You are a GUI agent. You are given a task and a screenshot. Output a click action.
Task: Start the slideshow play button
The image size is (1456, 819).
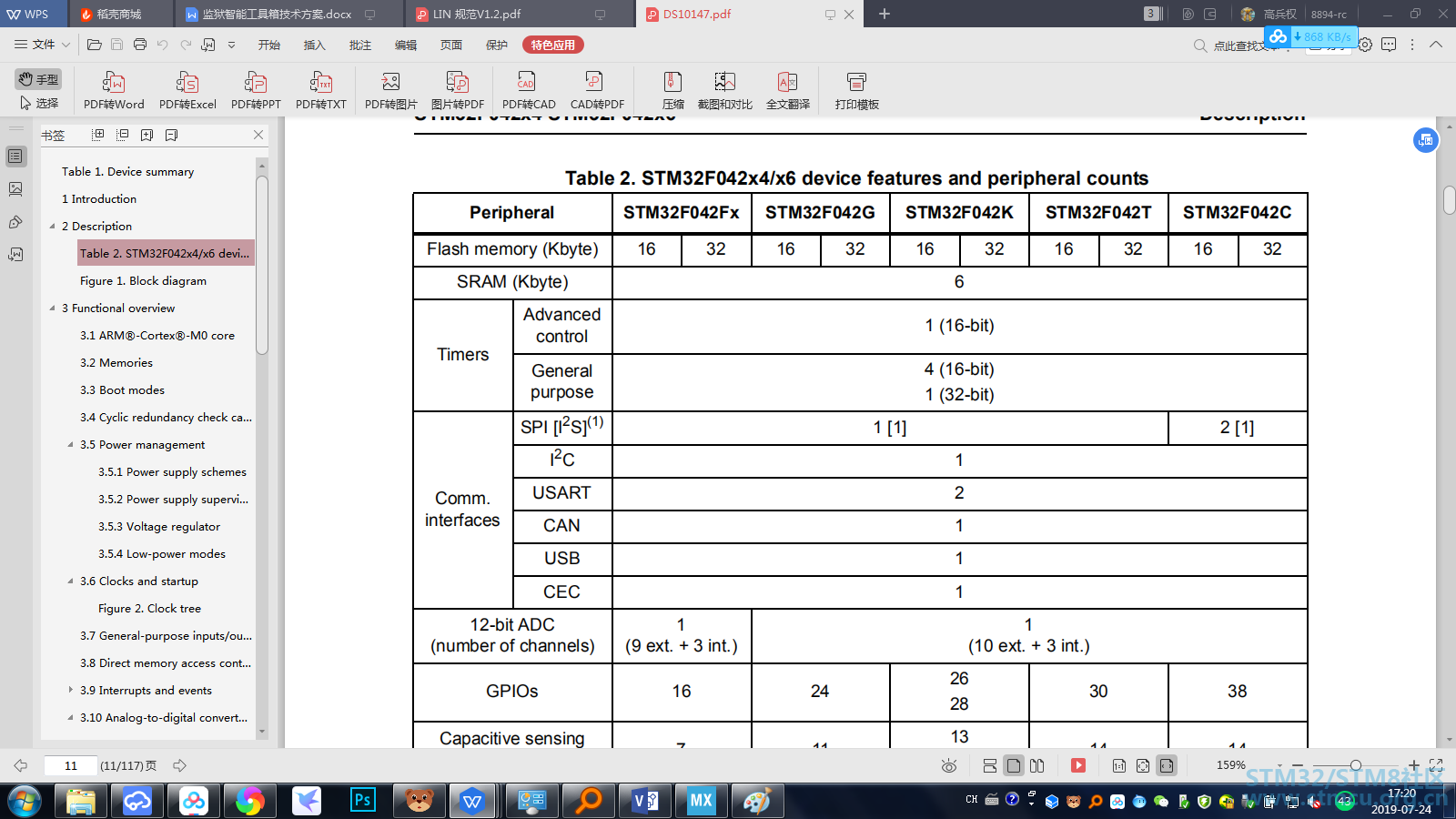click(1078, 766)
